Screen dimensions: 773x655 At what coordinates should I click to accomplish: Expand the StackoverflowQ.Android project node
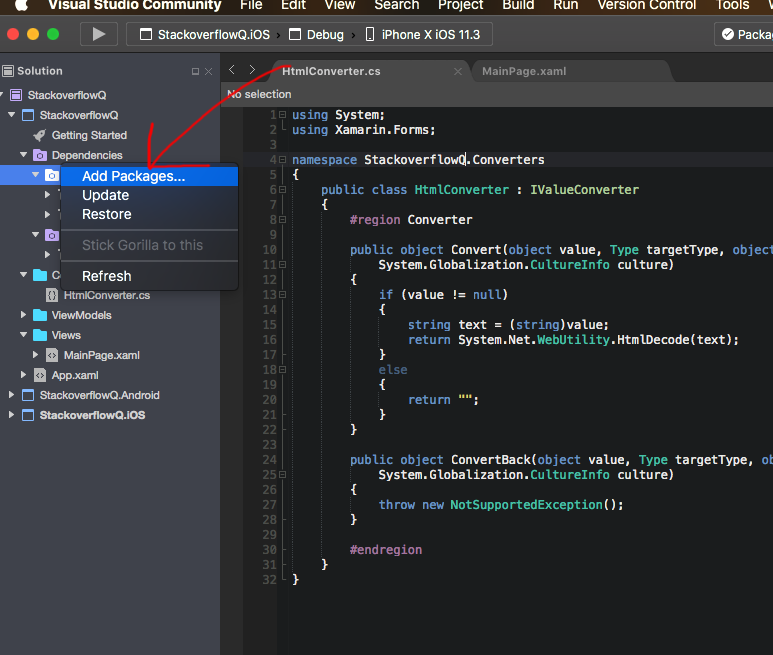[x=12, y=395]
